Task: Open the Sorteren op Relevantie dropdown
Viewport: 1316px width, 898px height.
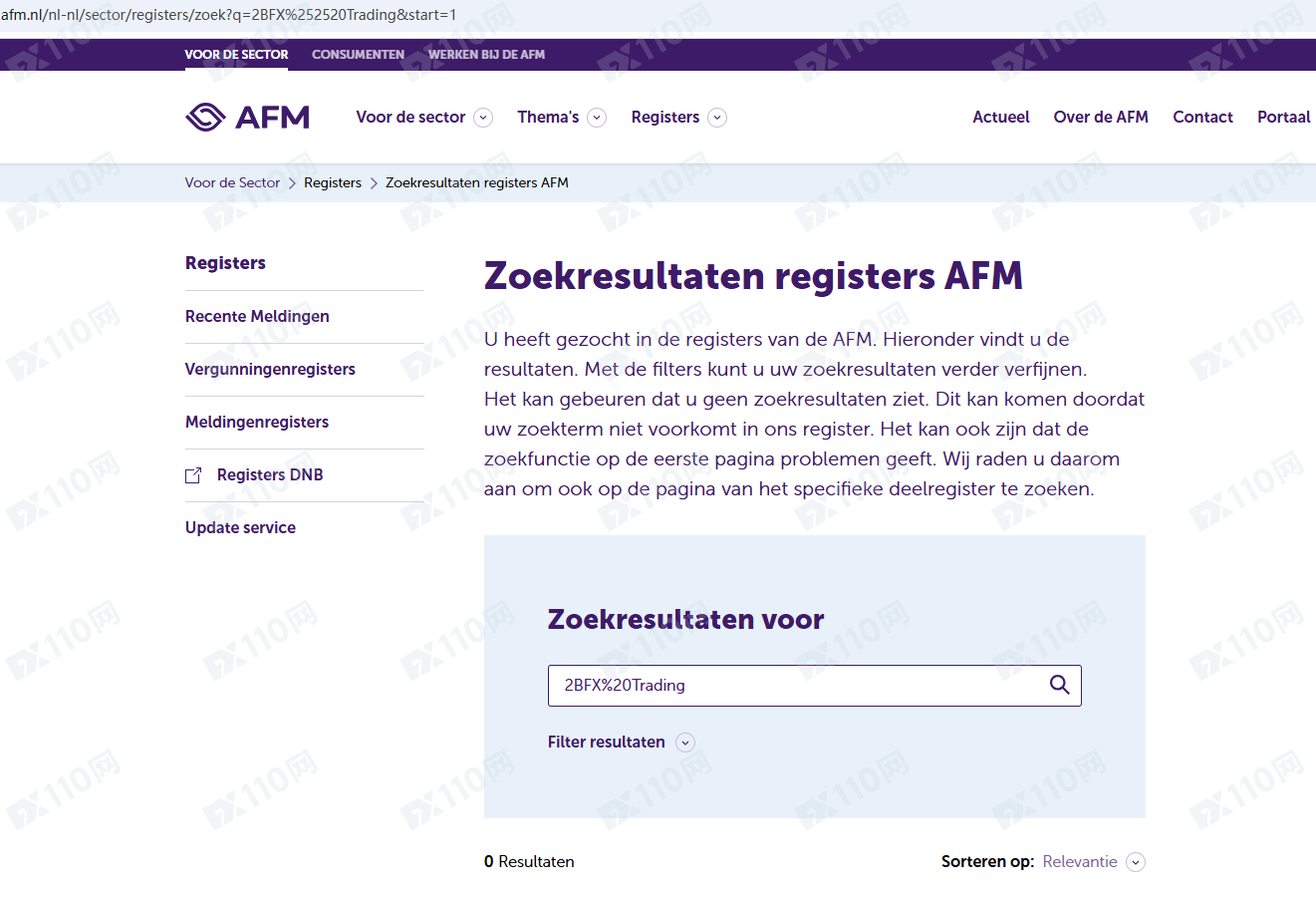Action: 1135,862
